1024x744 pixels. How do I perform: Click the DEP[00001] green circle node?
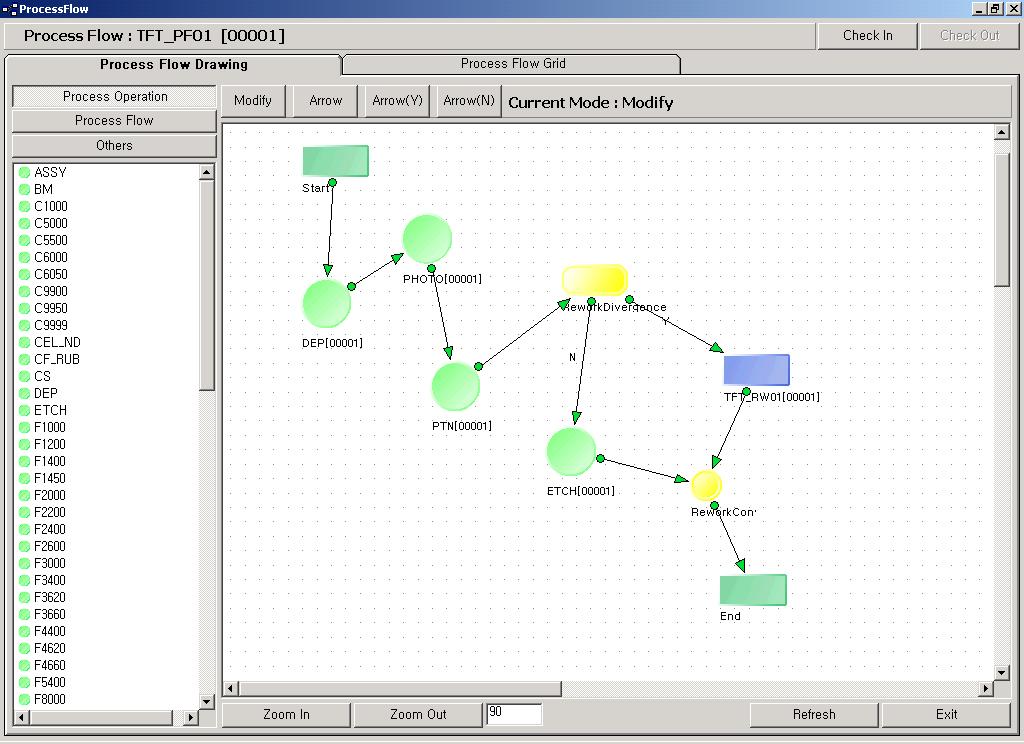[x=326, y=304]
